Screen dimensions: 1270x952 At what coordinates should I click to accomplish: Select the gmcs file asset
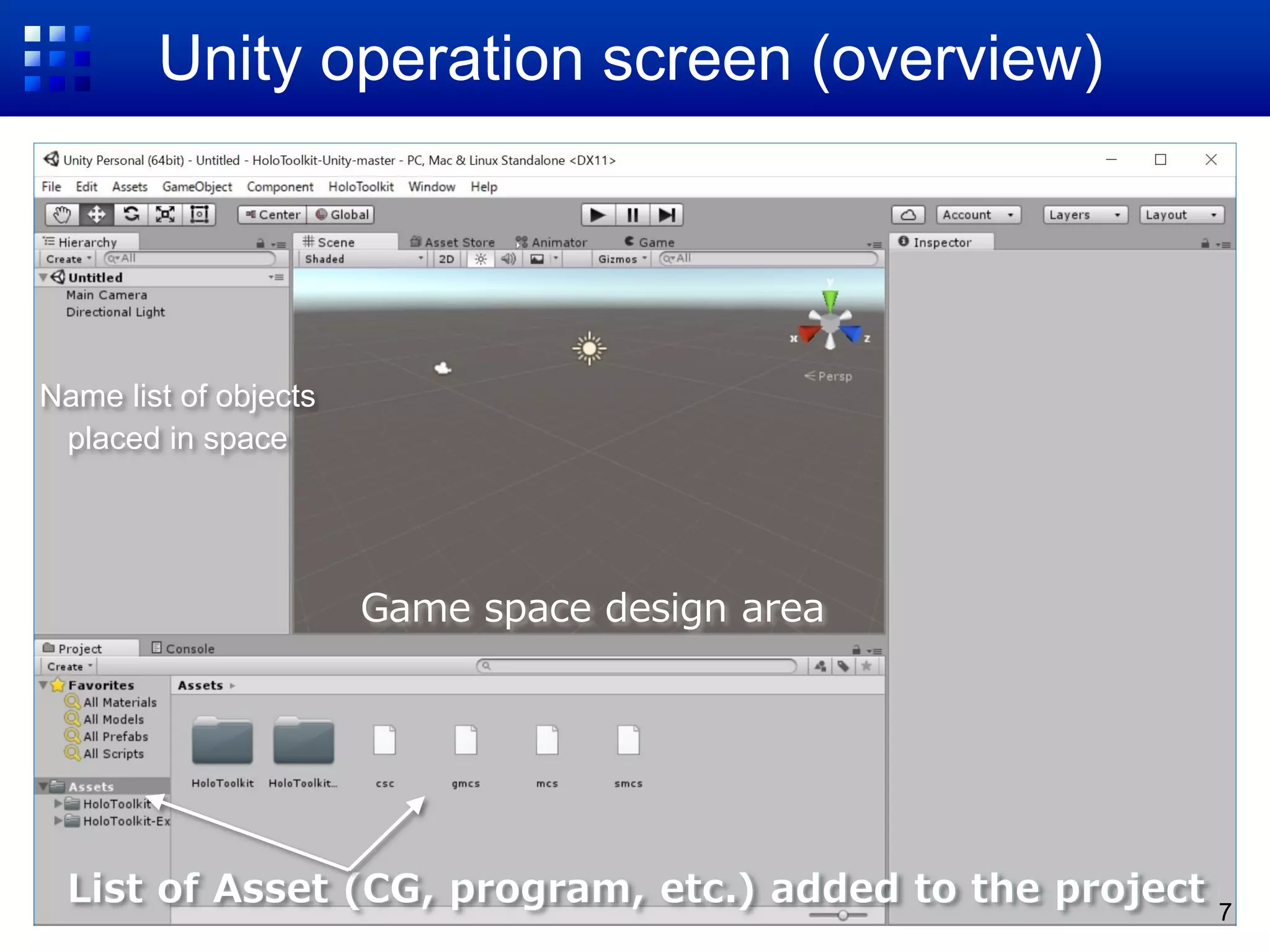[x=466, y=756]
